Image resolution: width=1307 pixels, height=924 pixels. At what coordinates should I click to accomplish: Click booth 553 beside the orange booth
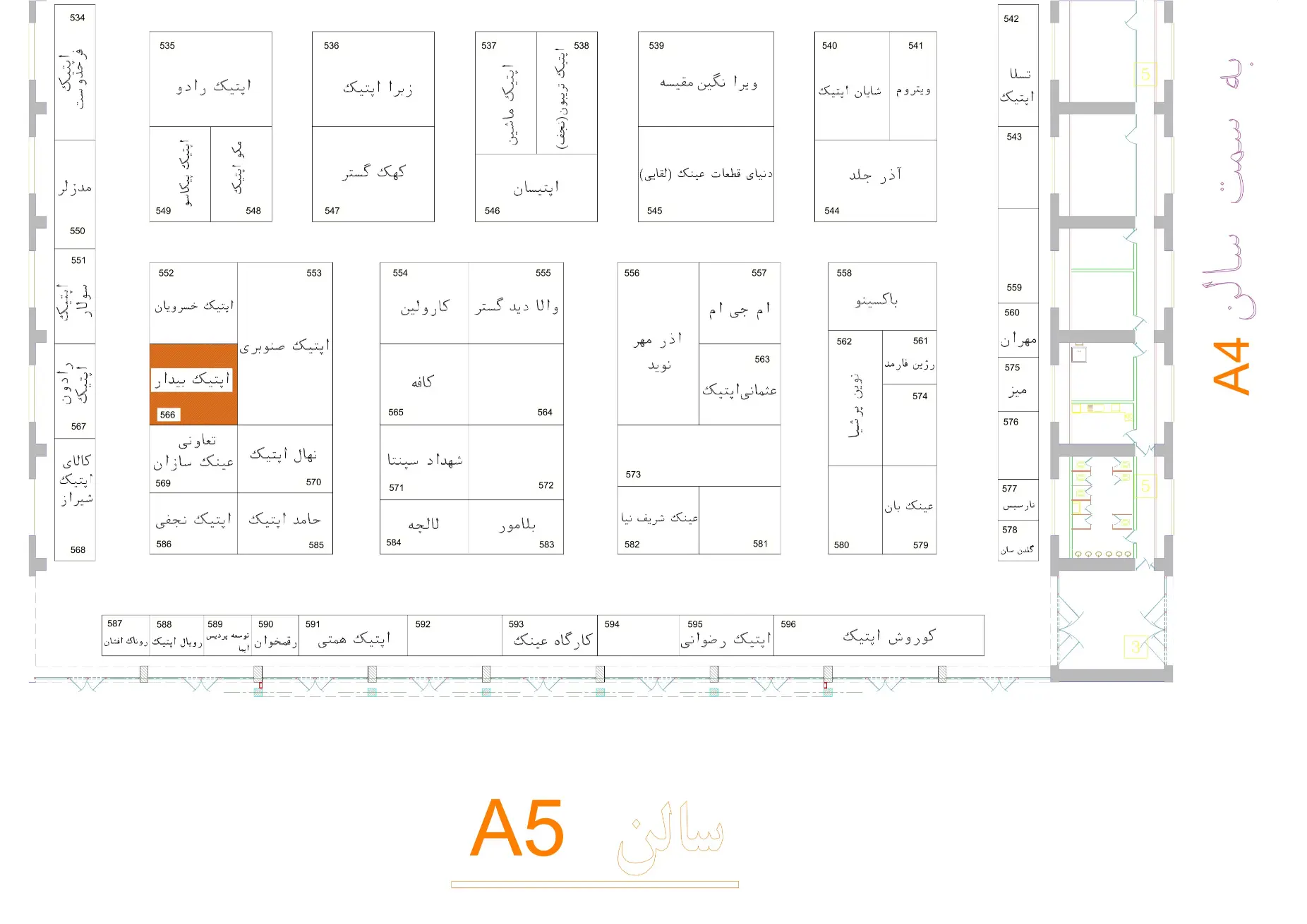[285, 344]
